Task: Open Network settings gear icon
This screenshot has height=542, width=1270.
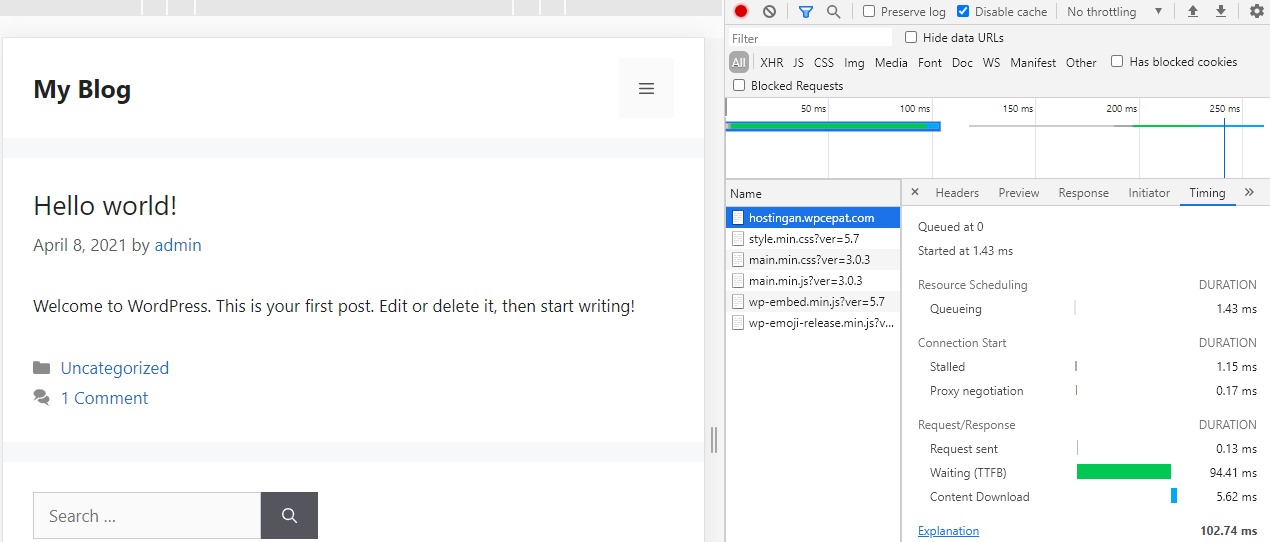Action: pyautogui.click(x=1257, y=12)
